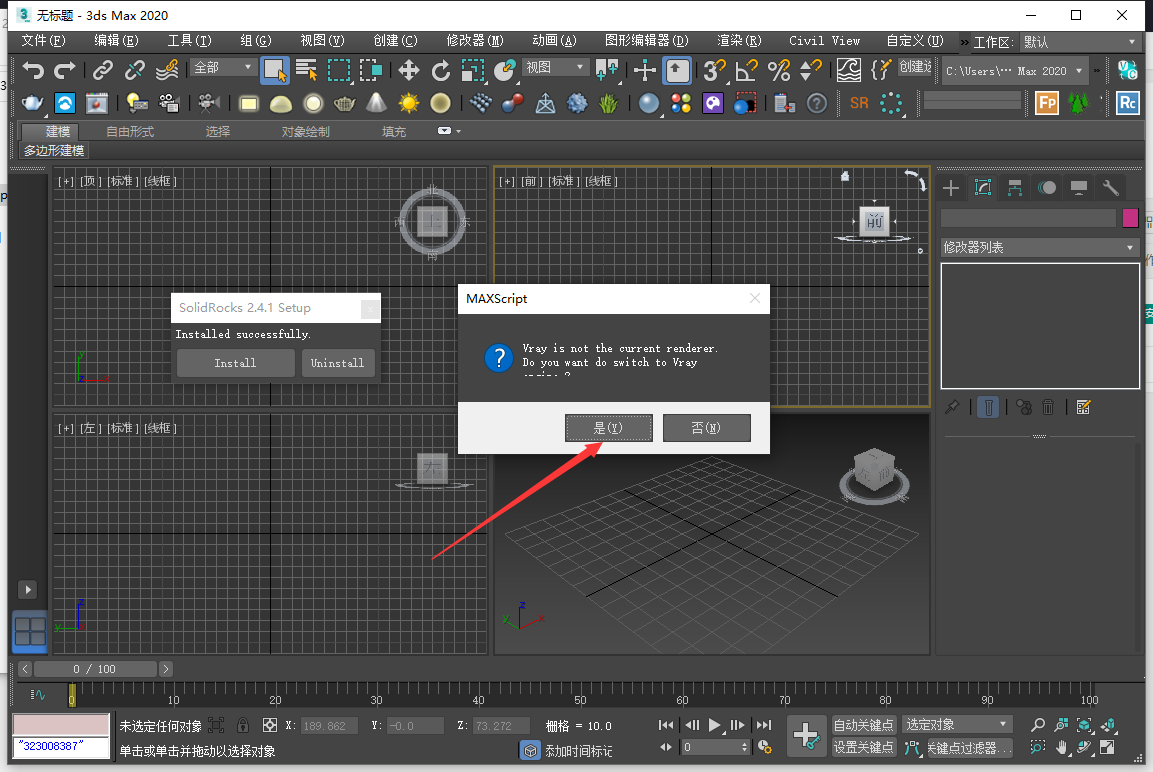Activate the Select and Rotate tool
Viewport: 1153px width, 772px height.
(x=440, y=71)
